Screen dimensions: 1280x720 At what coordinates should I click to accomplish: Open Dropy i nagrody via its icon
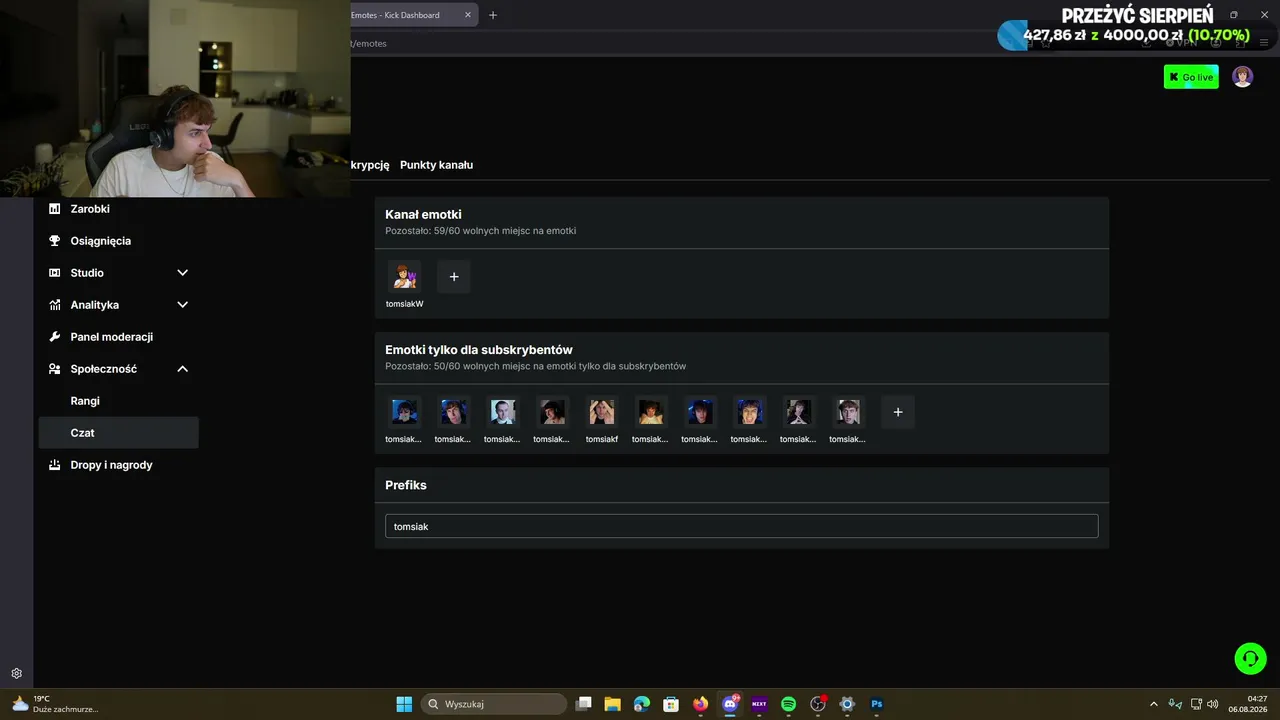pyautogui.click(x=54, y=465)
